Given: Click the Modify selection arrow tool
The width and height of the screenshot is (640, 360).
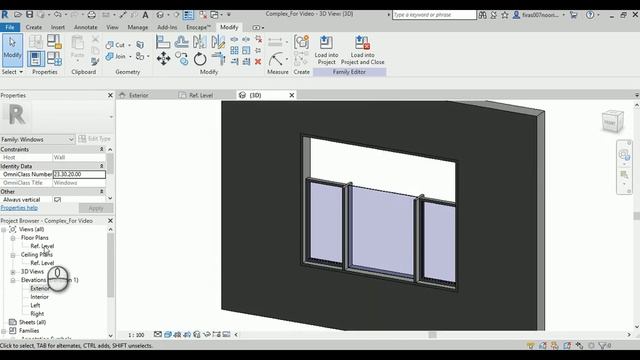Looking at the screenshot, I should [12, 50].
